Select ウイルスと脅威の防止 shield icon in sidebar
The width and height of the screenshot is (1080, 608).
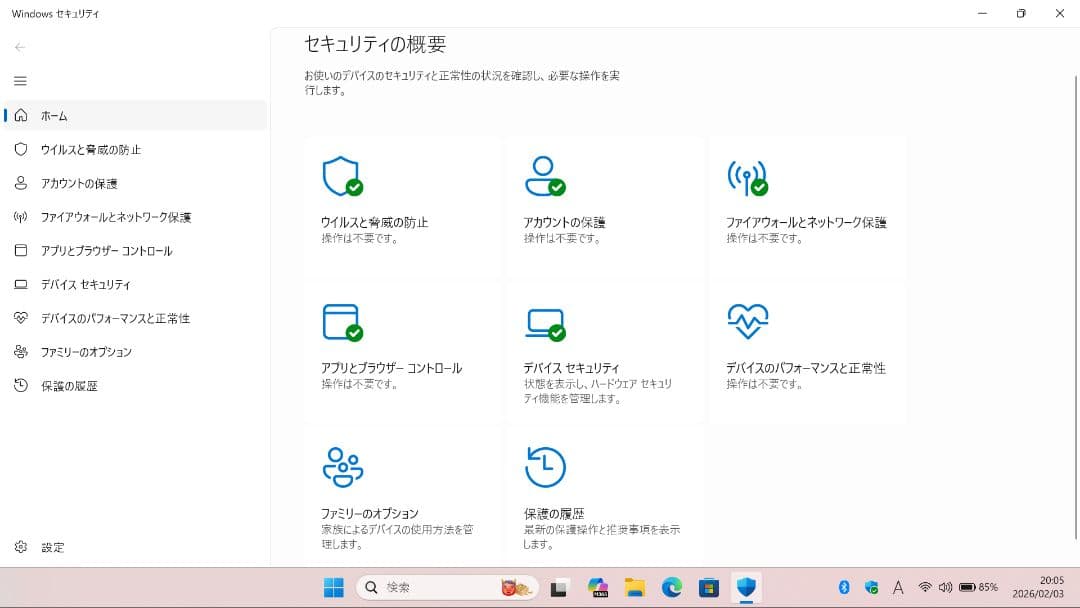click(18, 149)
